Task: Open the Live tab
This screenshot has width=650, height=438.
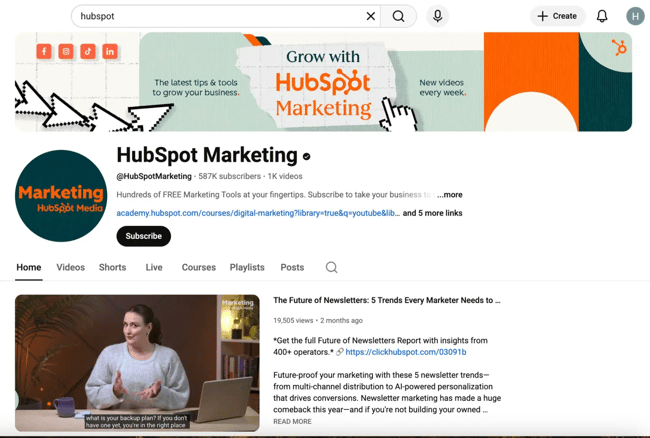Action: click(x=154, y=267)
